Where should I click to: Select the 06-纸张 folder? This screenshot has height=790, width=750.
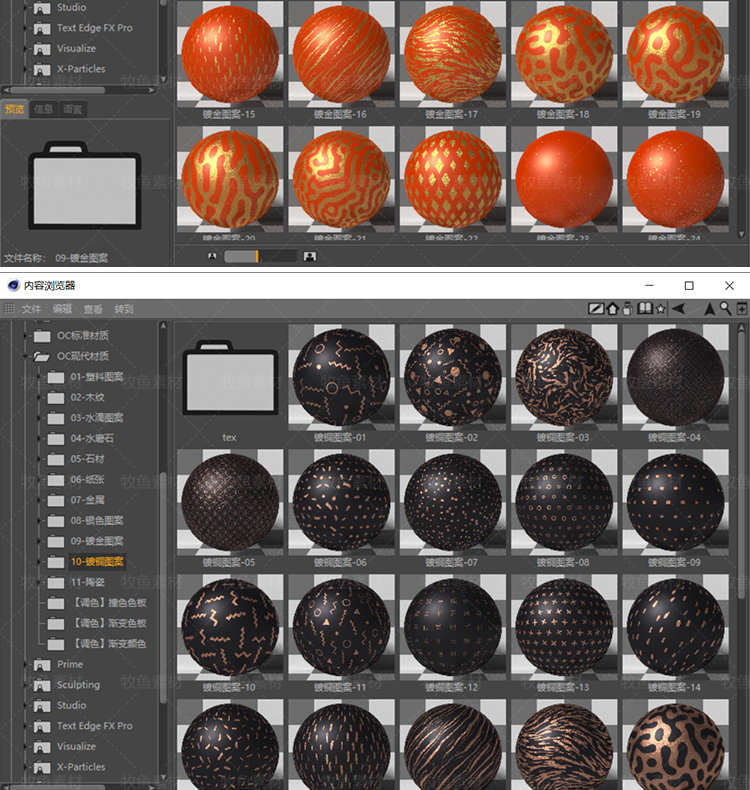[x=87, y=480]
